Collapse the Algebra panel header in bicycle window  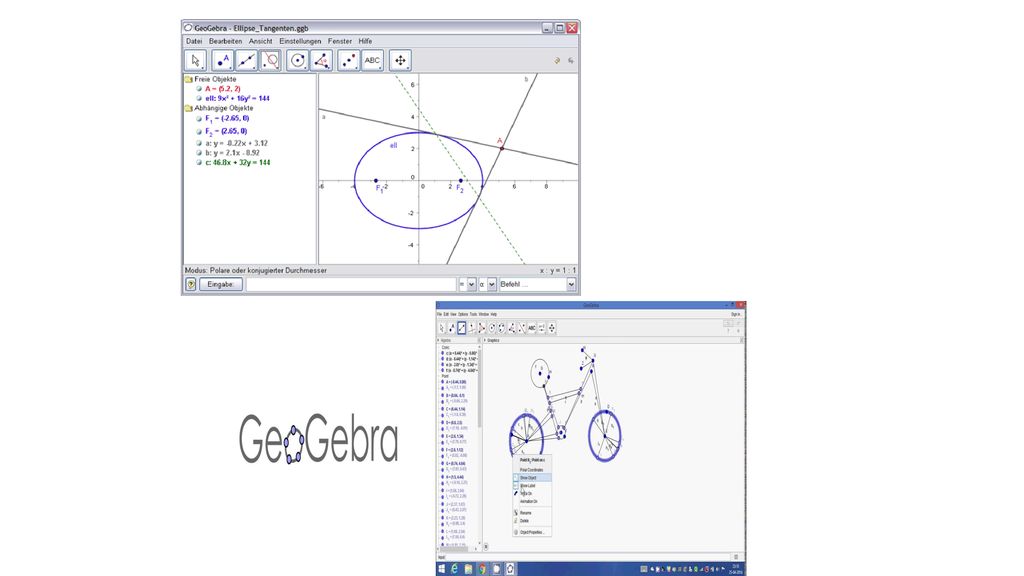pyautogui.click(x=439, y=340)
